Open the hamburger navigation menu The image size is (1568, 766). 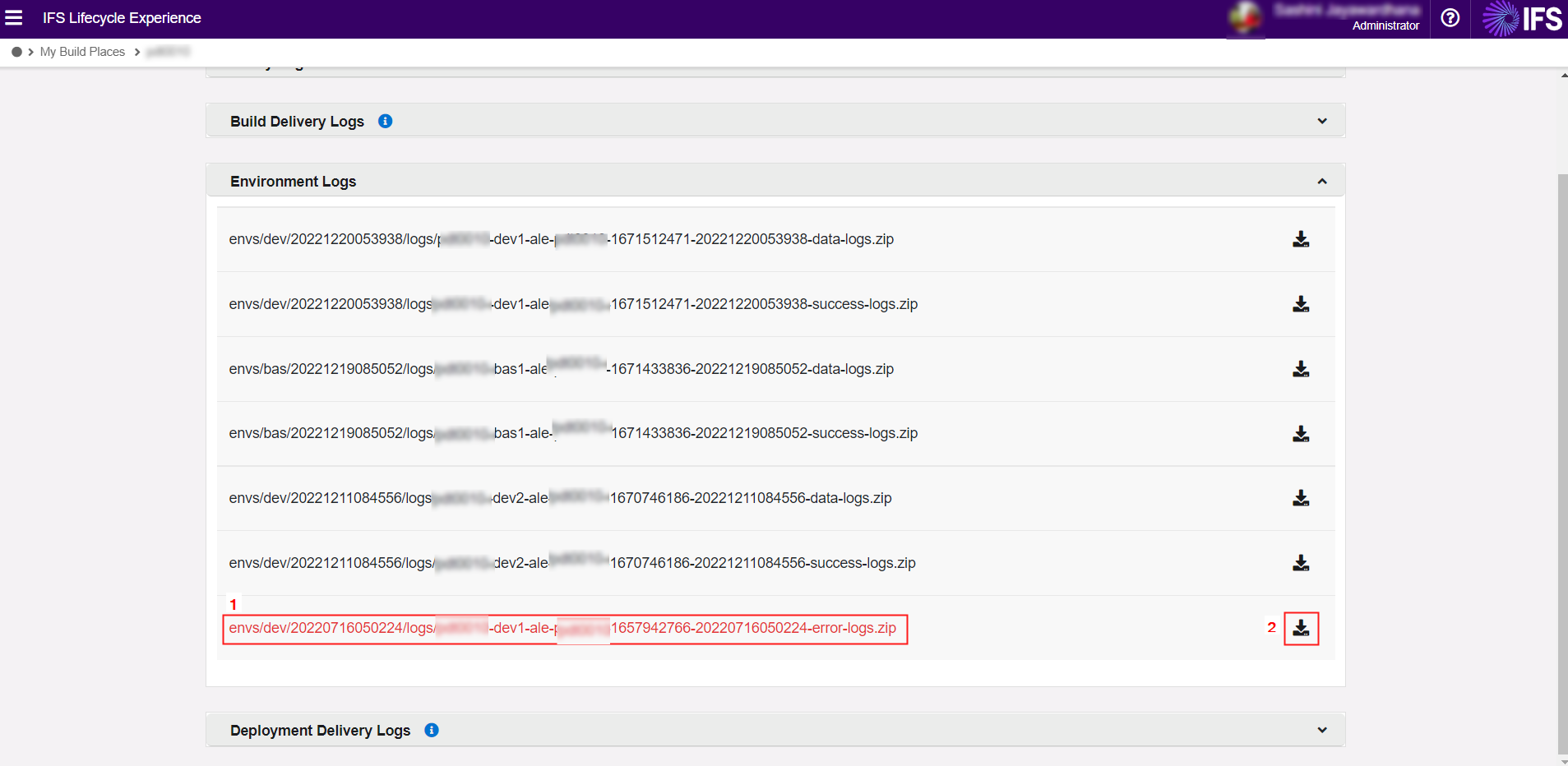[x=14, y=17]
